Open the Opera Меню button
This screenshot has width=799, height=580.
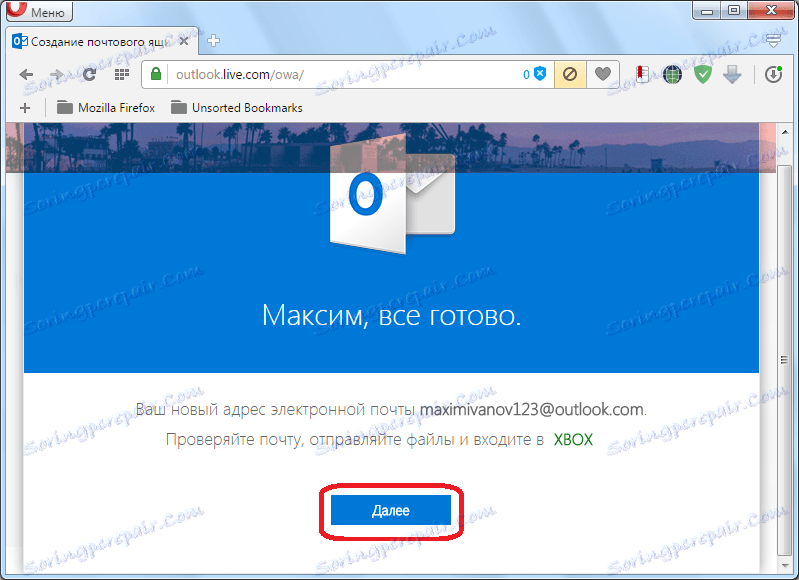(39, 11)
